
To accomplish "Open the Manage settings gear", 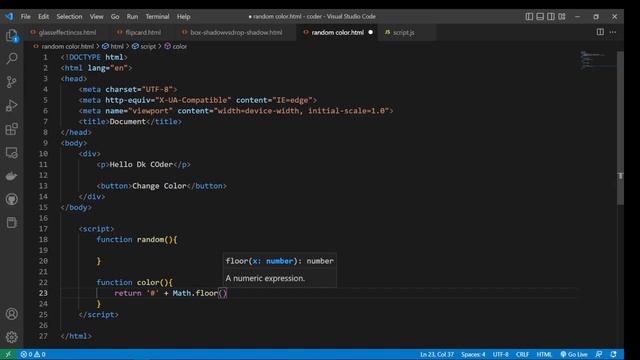I will [x=12, y=337].
